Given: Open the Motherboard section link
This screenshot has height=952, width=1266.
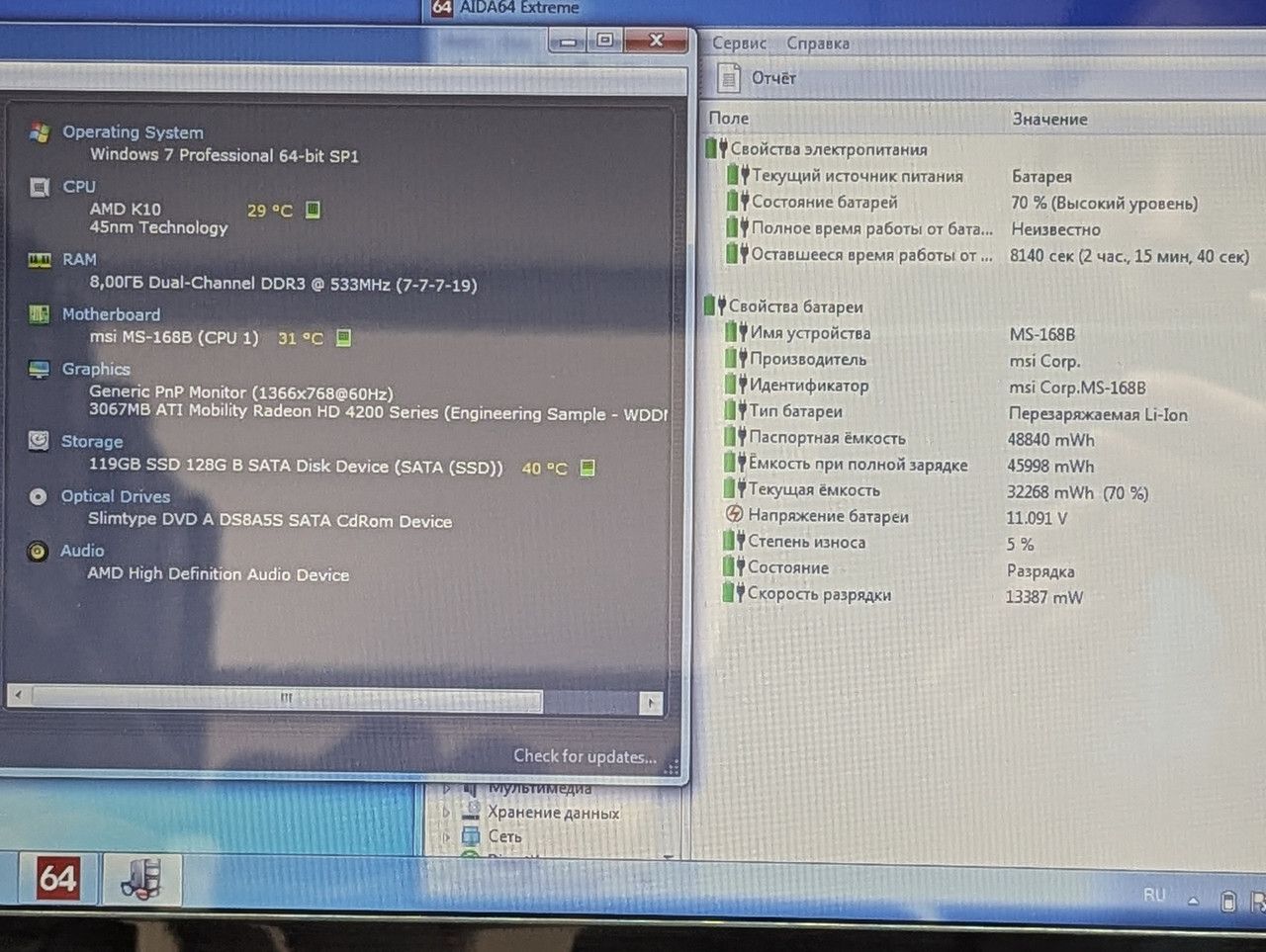Looking at the screenshot, I should click(x=111, y=314).
